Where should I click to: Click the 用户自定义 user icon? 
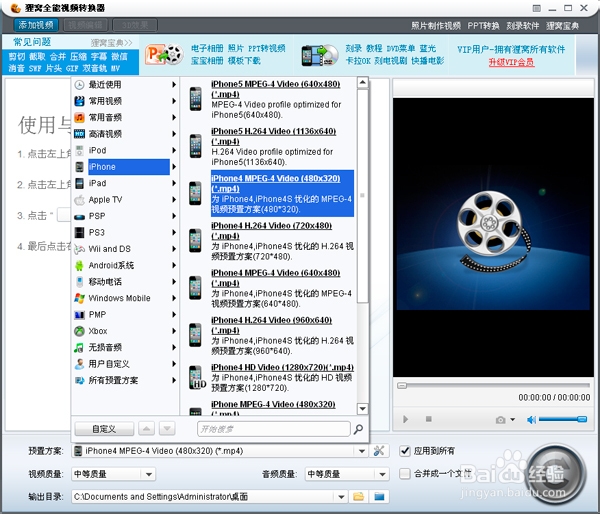[x=79, y=364]
